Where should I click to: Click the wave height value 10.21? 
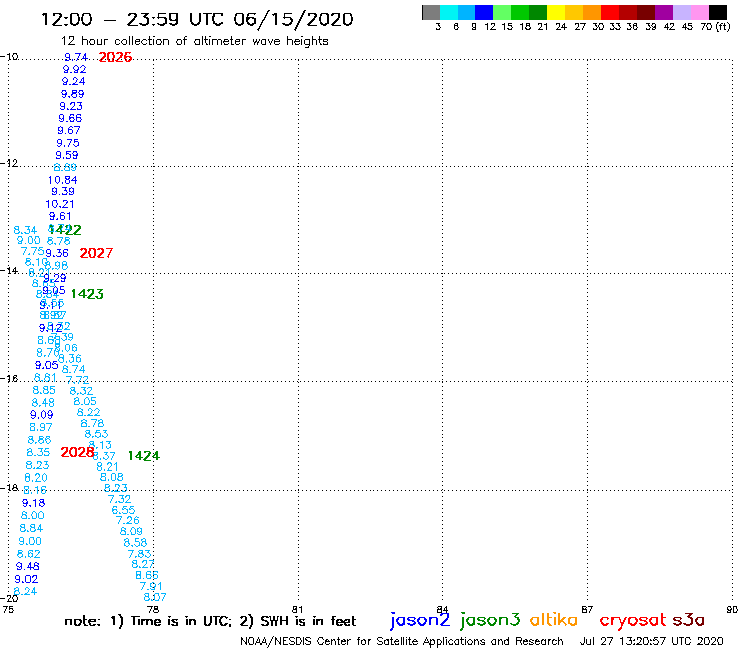[x=59, y=204]
